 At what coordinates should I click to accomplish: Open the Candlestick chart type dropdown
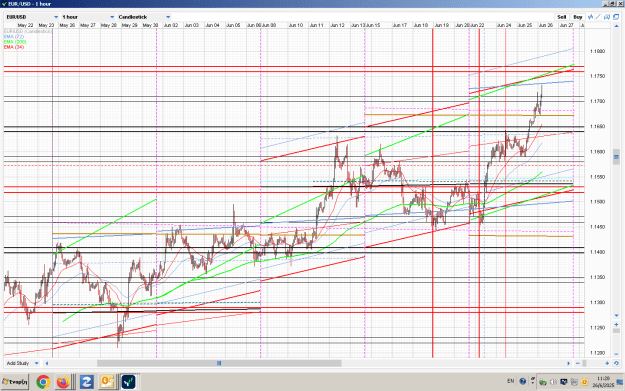click(144, 17)
